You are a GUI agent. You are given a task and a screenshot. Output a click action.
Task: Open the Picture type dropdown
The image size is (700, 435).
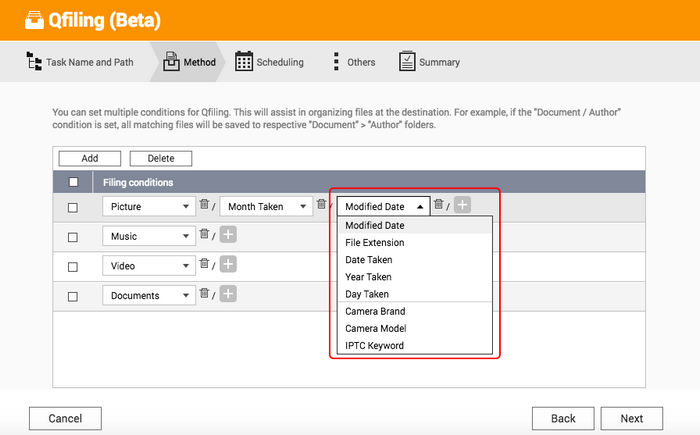pos(149,206)
